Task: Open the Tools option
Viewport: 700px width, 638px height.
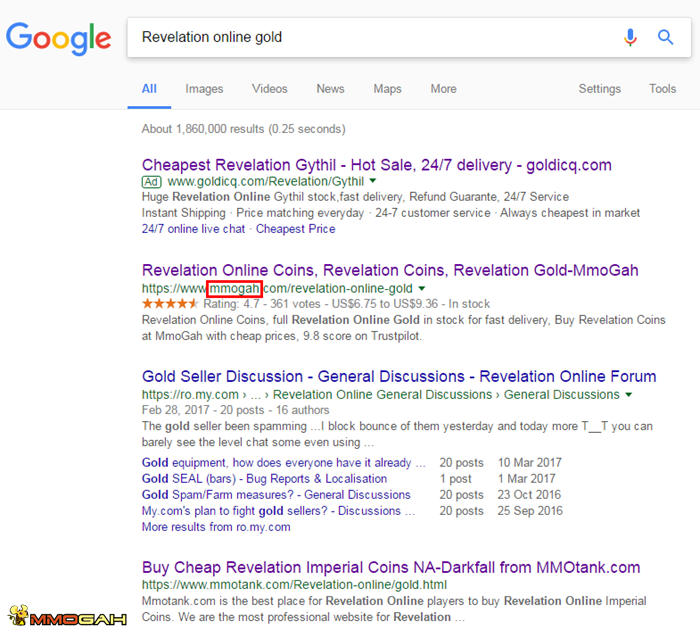Action: (x=662, y=89)
